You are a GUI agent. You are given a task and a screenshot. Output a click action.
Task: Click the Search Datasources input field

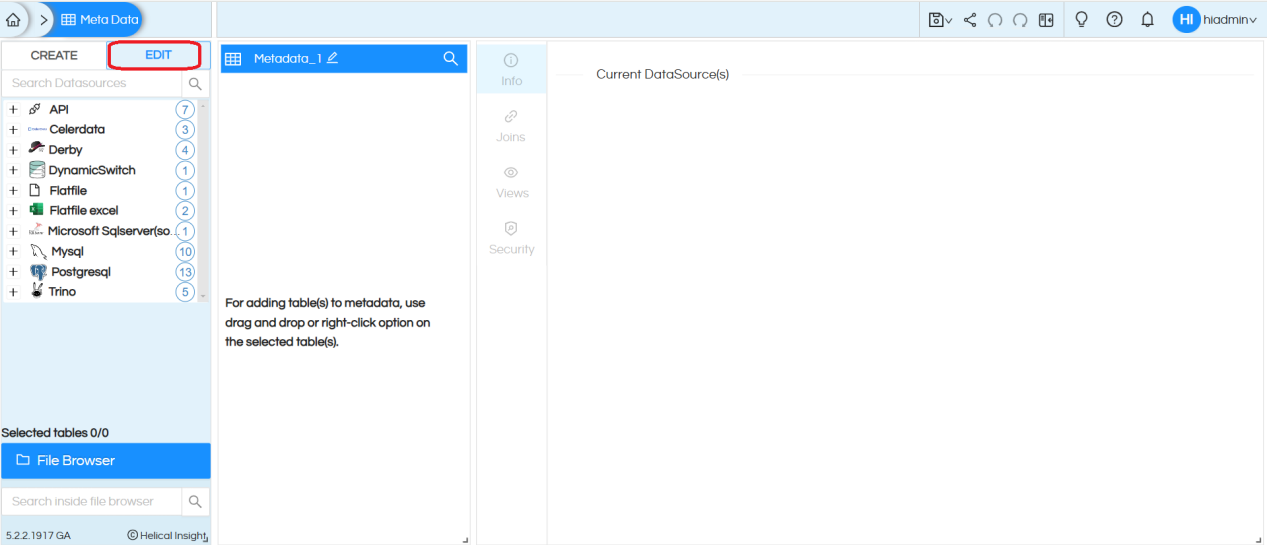(x=92, y=83)
